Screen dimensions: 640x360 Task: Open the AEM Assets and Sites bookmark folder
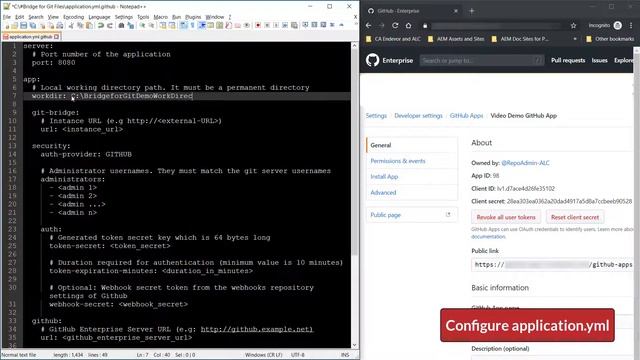456,39
